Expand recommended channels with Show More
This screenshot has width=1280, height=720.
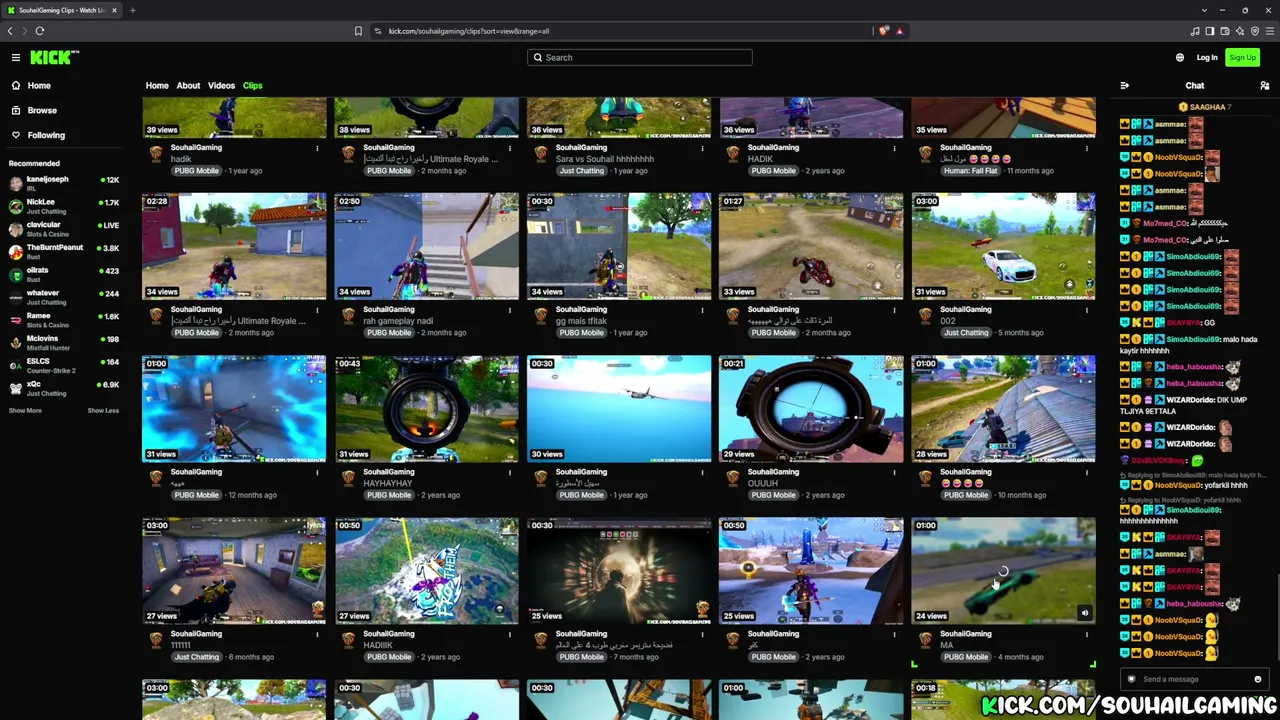(x=25, y=410)
